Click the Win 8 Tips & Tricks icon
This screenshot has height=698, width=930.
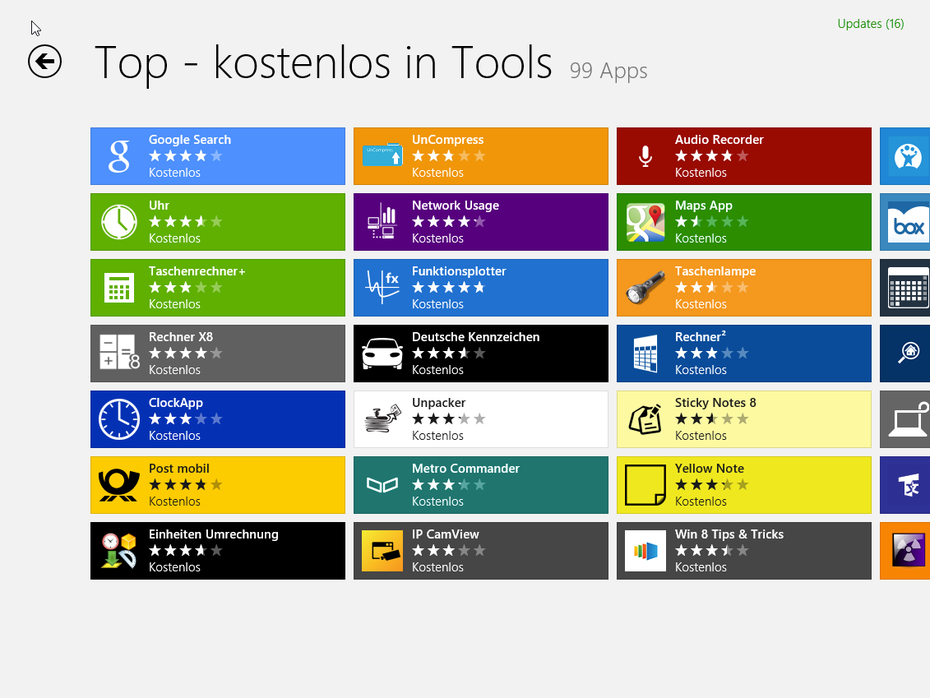[x=645, y=551]
